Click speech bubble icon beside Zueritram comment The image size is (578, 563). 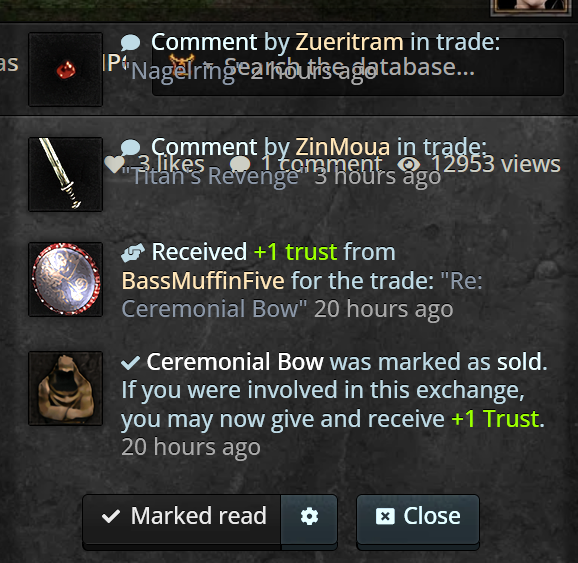click(x=130, y=42)
